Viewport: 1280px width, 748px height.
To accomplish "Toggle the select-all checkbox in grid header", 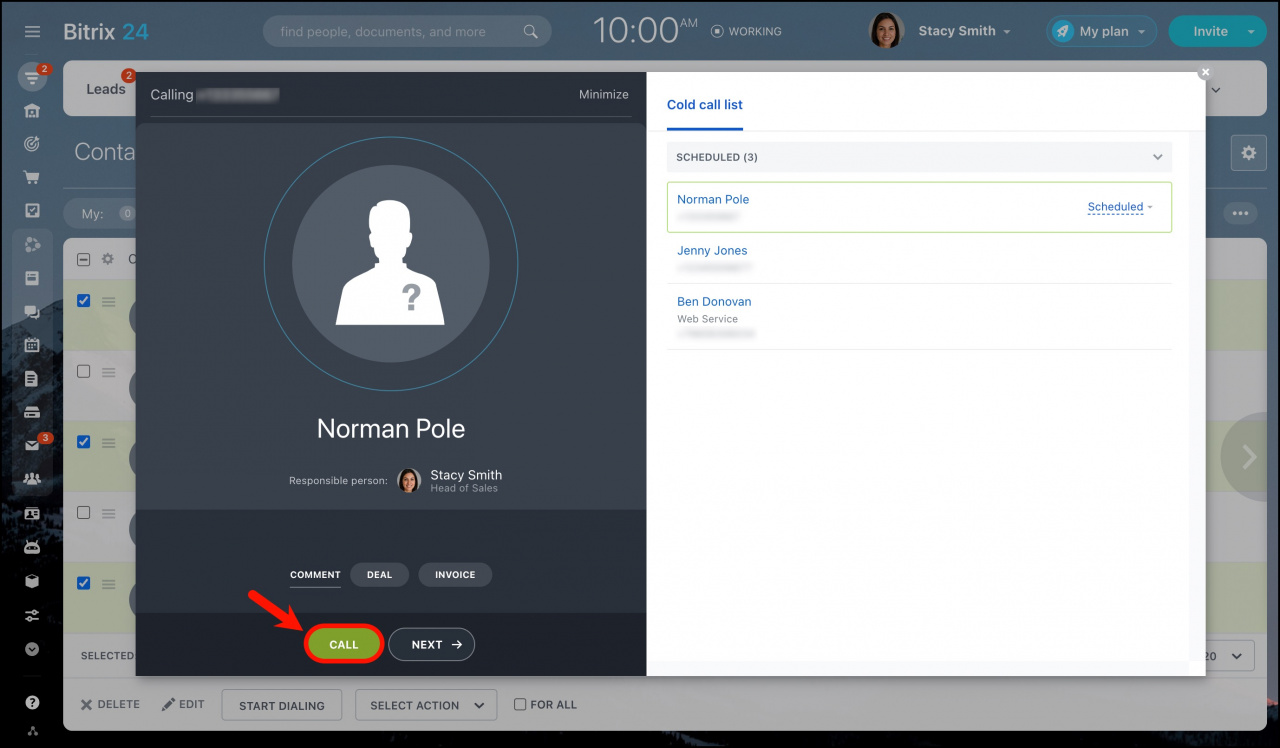I will [84, 259].
